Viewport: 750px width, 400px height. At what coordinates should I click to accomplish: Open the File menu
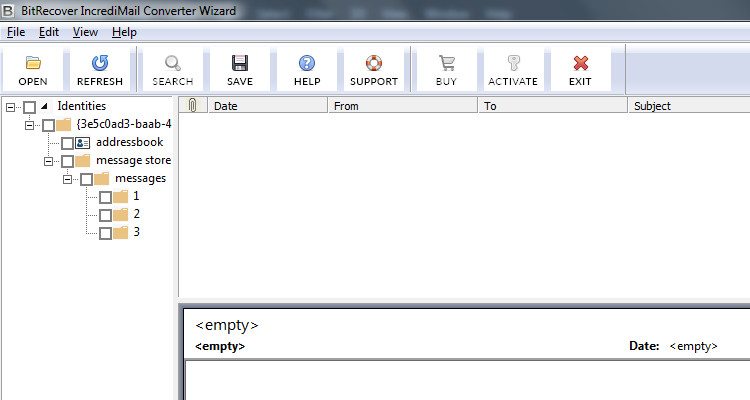pyautogui.click(x=16, y=32)
